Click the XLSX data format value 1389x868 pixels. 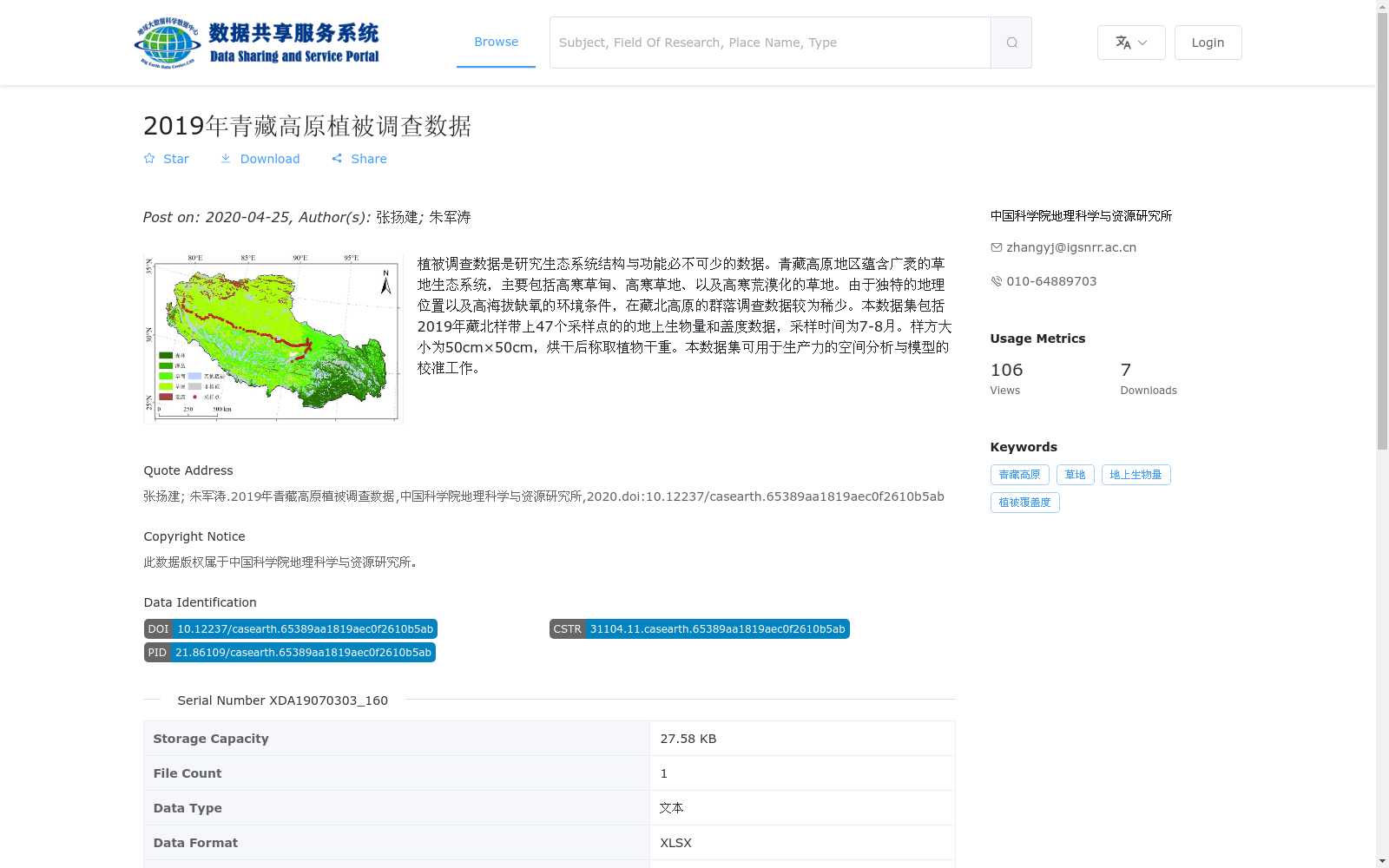[x=675, y=843]
